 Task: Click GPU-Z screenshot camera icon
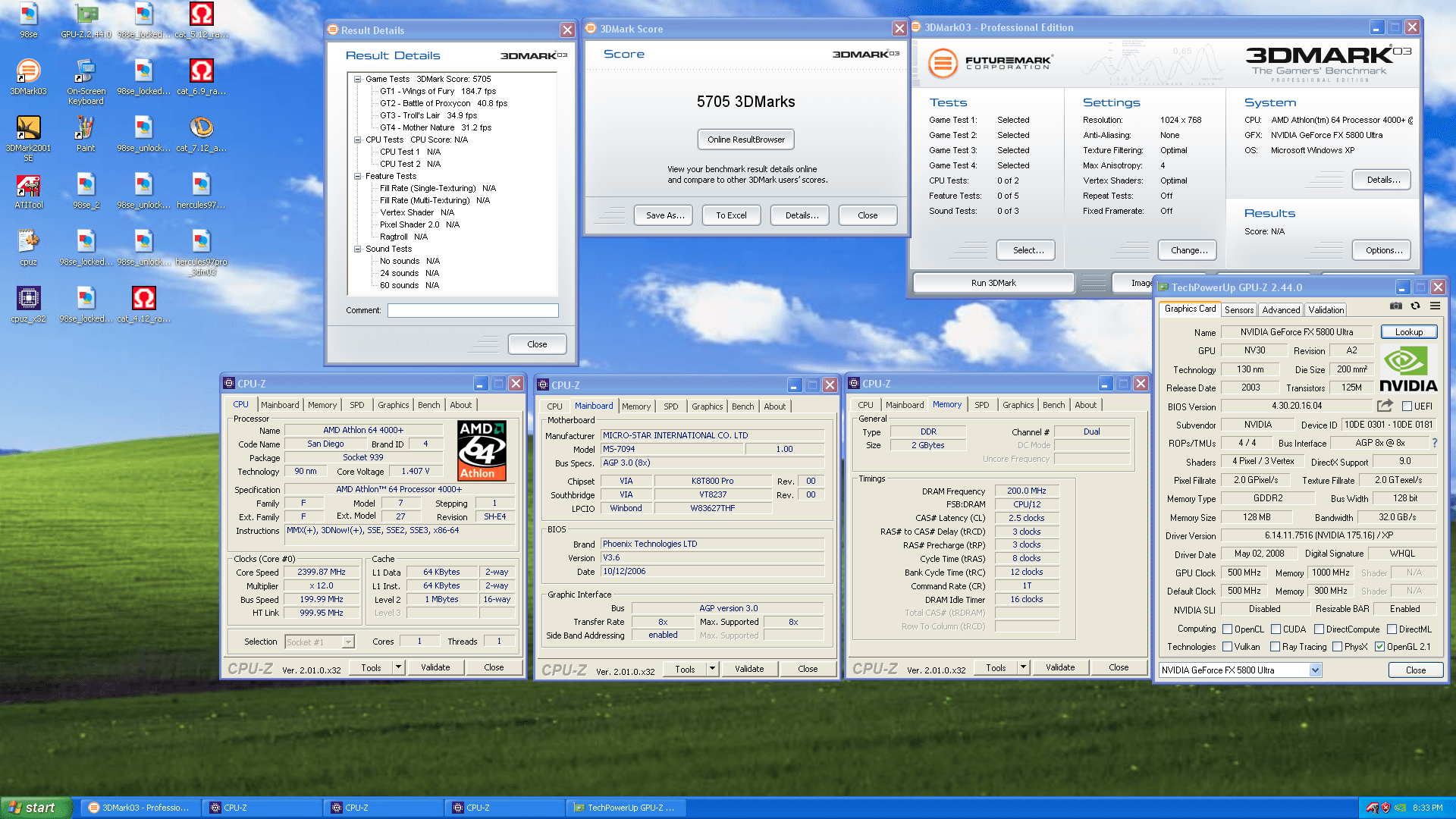tap(1395, 306)
